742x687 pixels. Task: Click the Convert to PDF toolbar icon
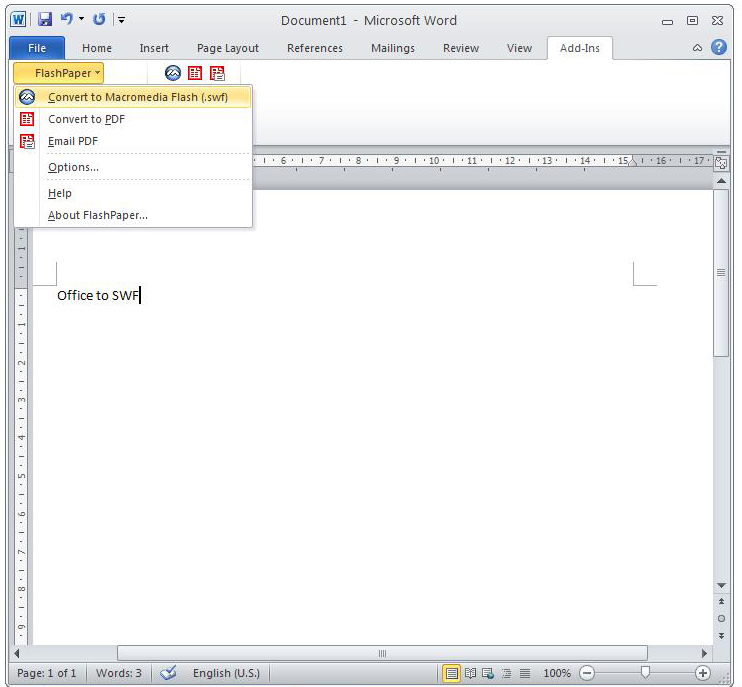195,73
